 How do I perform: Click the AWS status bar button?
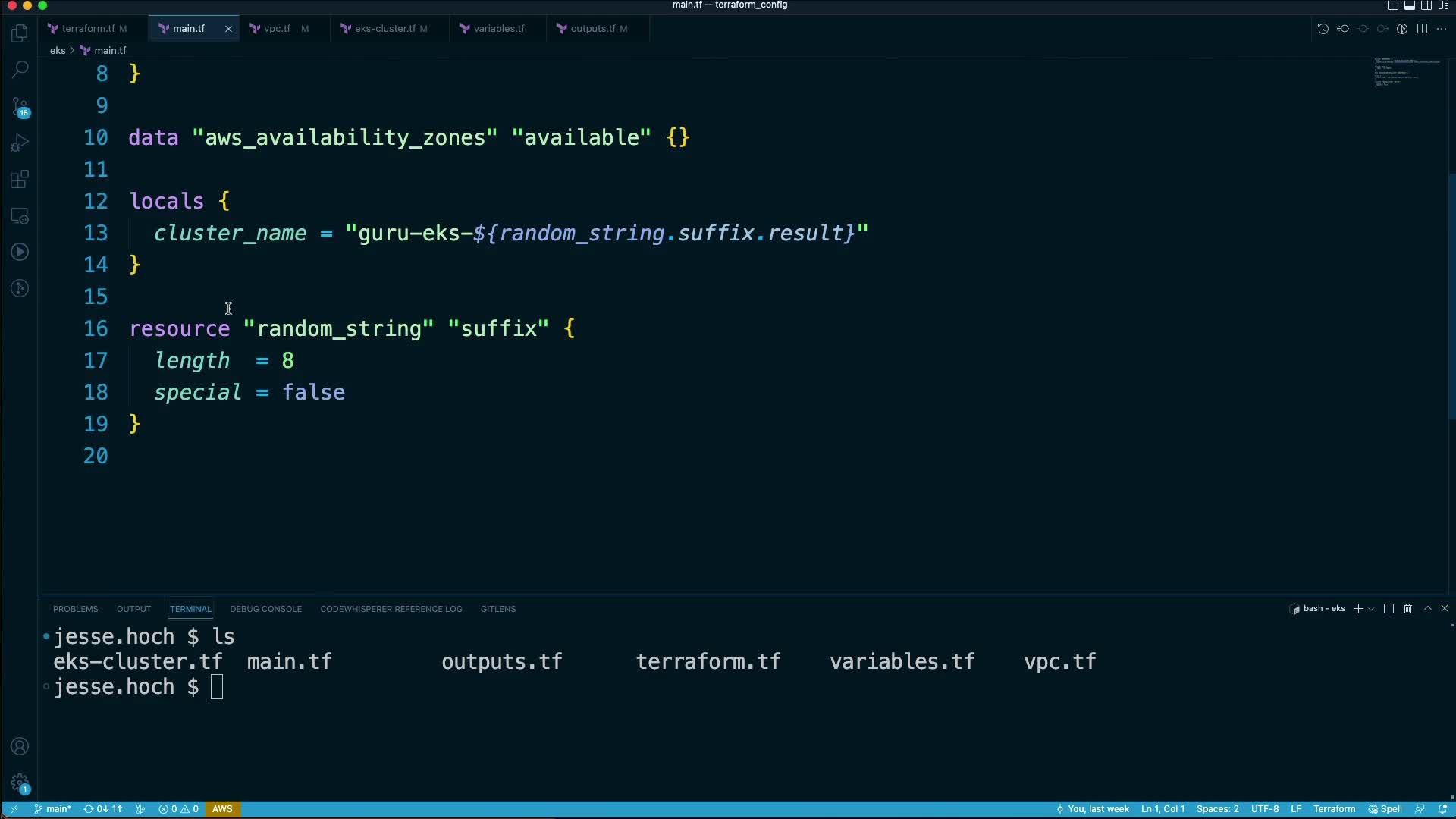pos(222,809)
